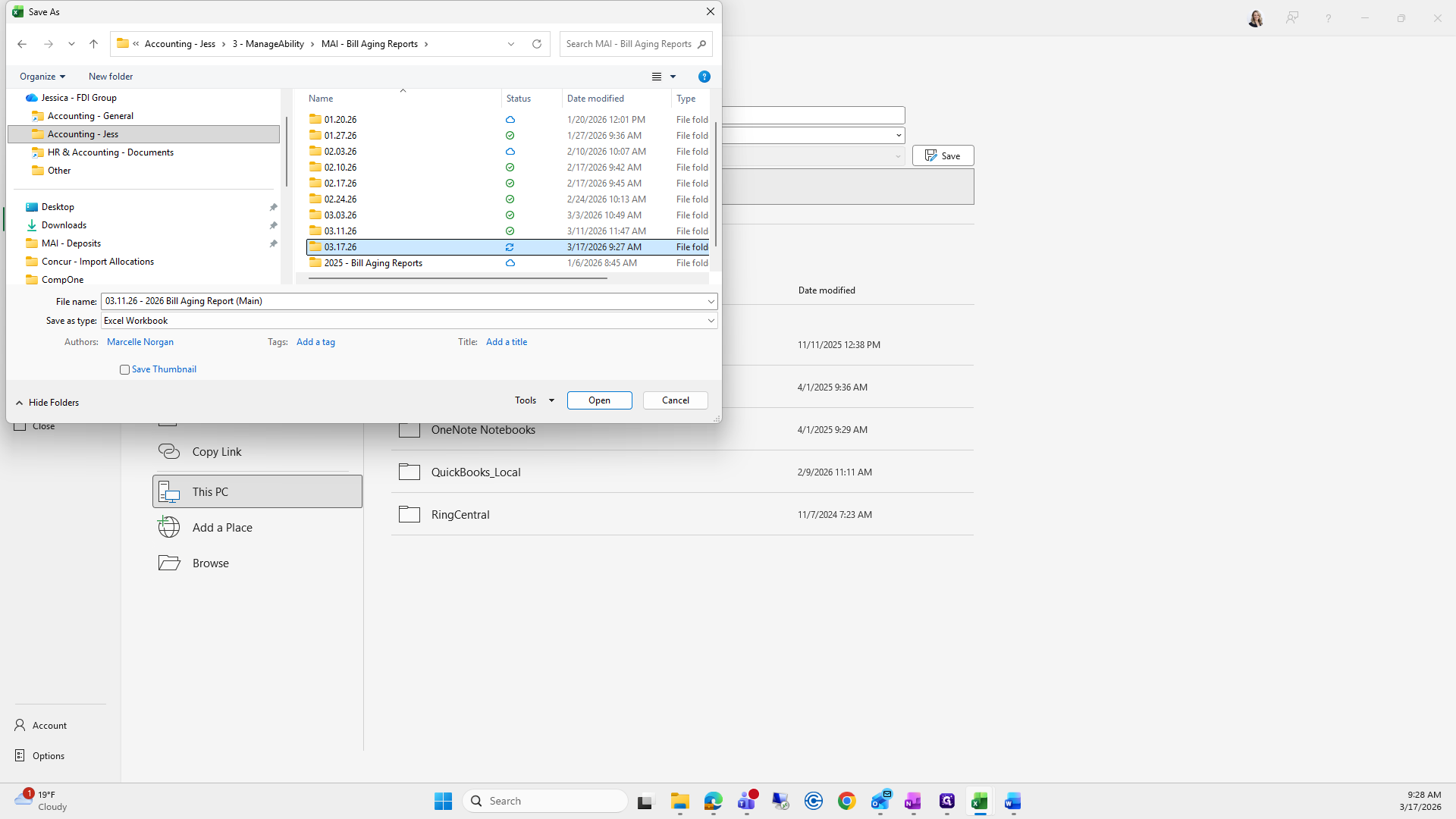Click the Refresh folder icon in address bar
Viewport: 1456px width, 819px height.
[x=537, y=44]
